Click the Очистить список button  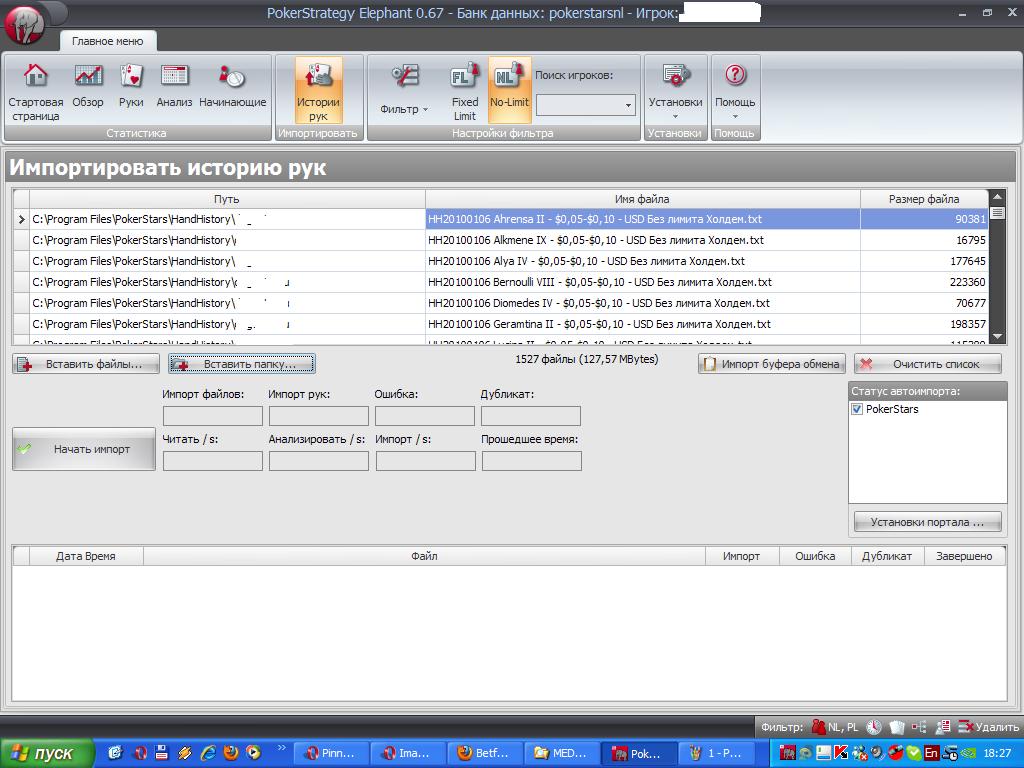tap(927, 364)
